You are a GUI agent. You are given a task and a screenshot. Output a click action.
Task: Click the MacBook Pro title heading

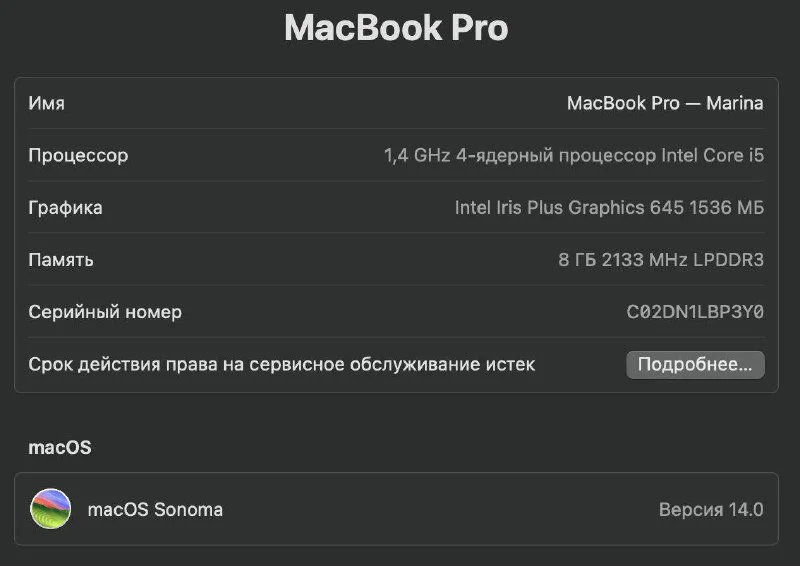[x=396, y=28]
